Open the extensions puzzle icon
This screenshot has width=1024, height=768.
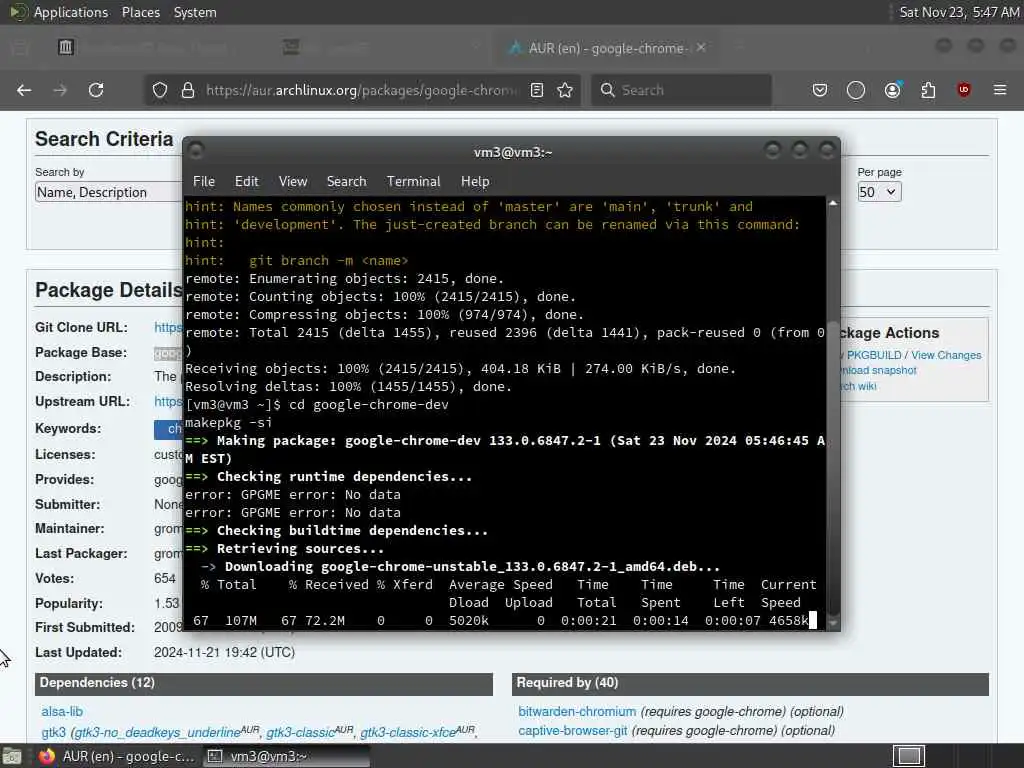tap(928, 90)
